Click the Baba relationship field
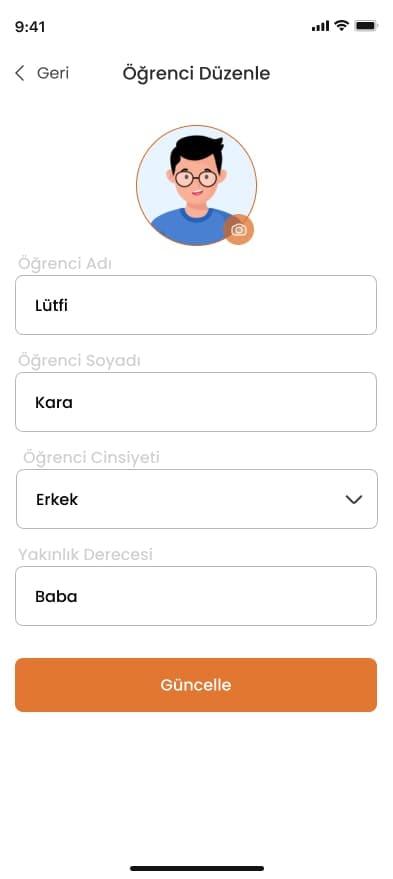This screenshot has height=879, width=393. coord(196,596)
